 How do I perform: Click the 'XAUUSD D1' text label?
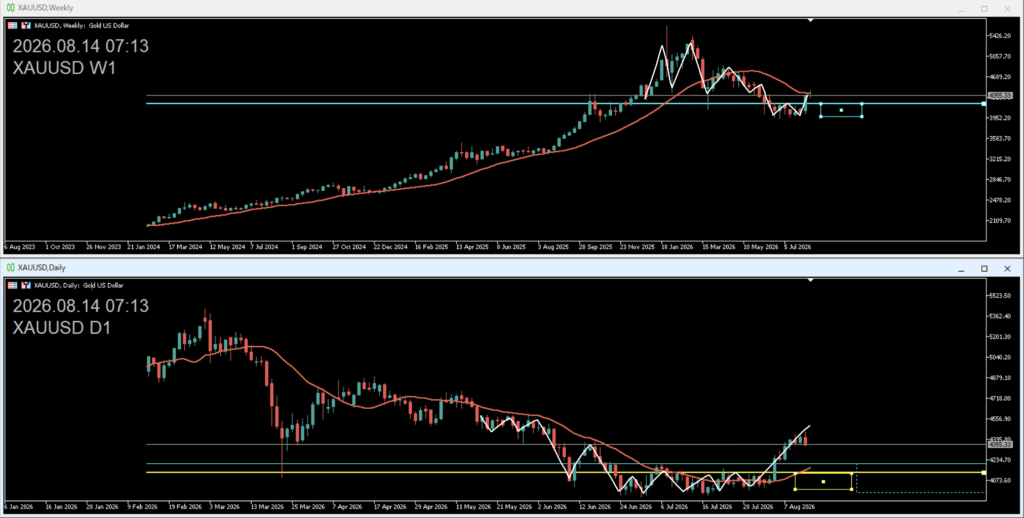coord(62,328)
